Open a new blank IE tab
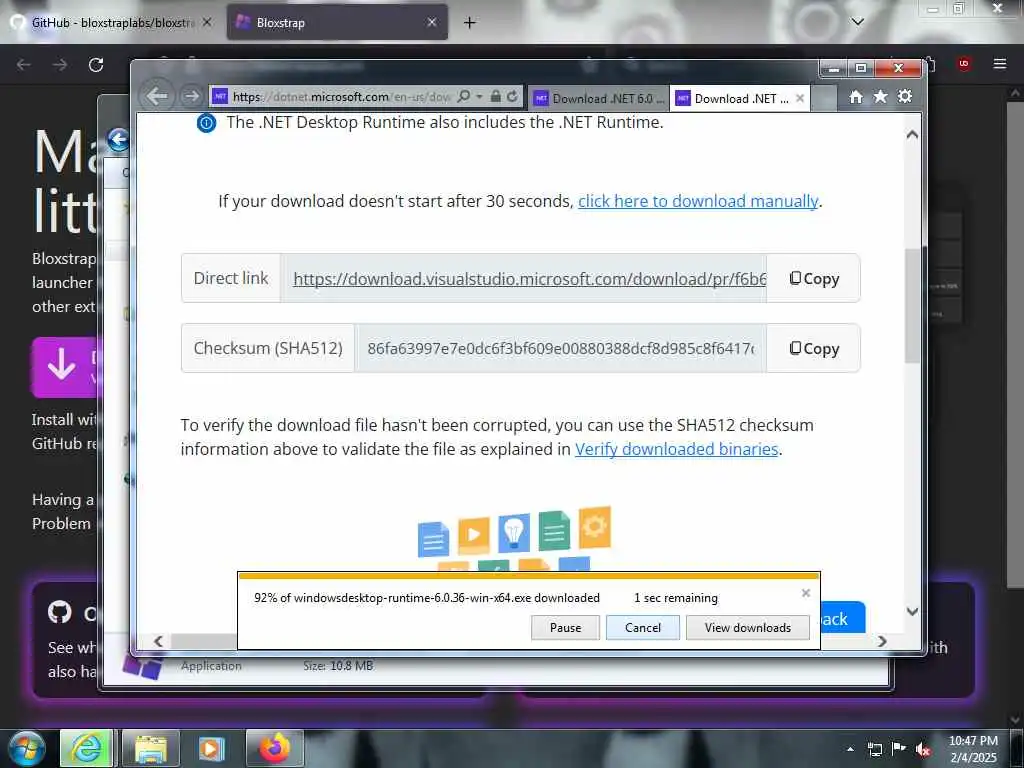Viewport: 1024px width, 768px height. click(x=824, y=99)
